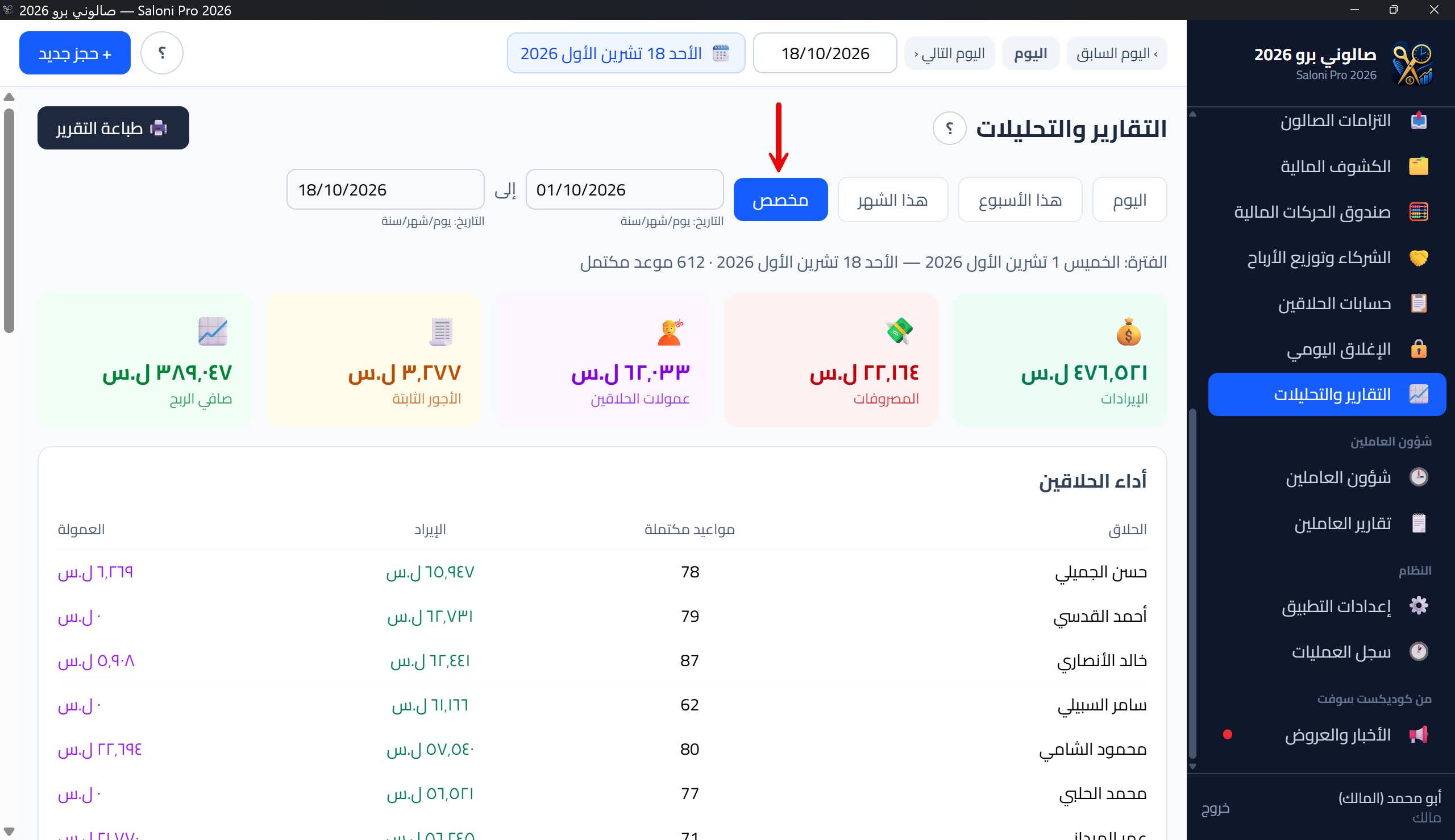Click the الأجور الثابتة fixed wages card
The width and height of the screenshot is (1455, 840).
374,360
